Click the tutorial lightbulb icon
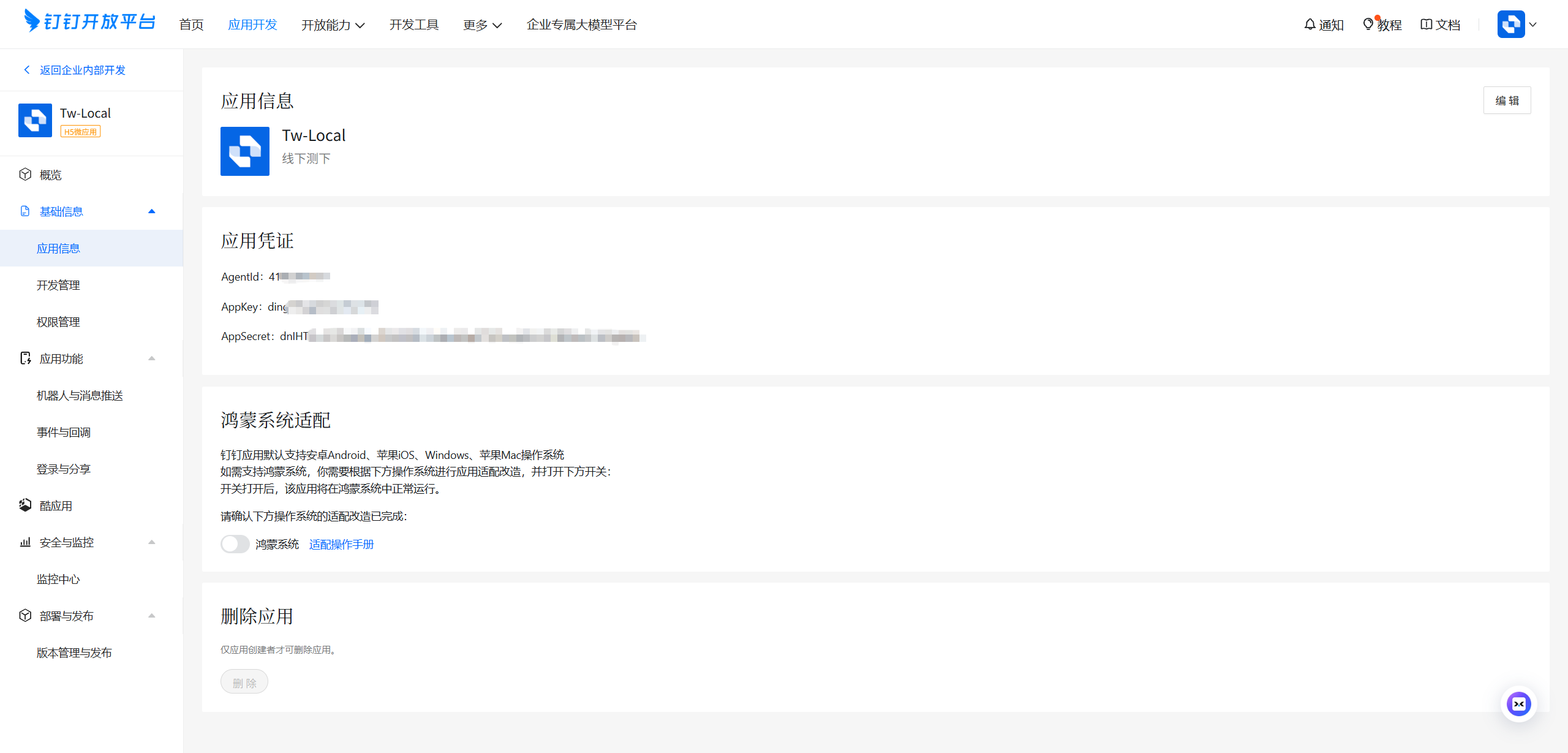 point(1368,25)
